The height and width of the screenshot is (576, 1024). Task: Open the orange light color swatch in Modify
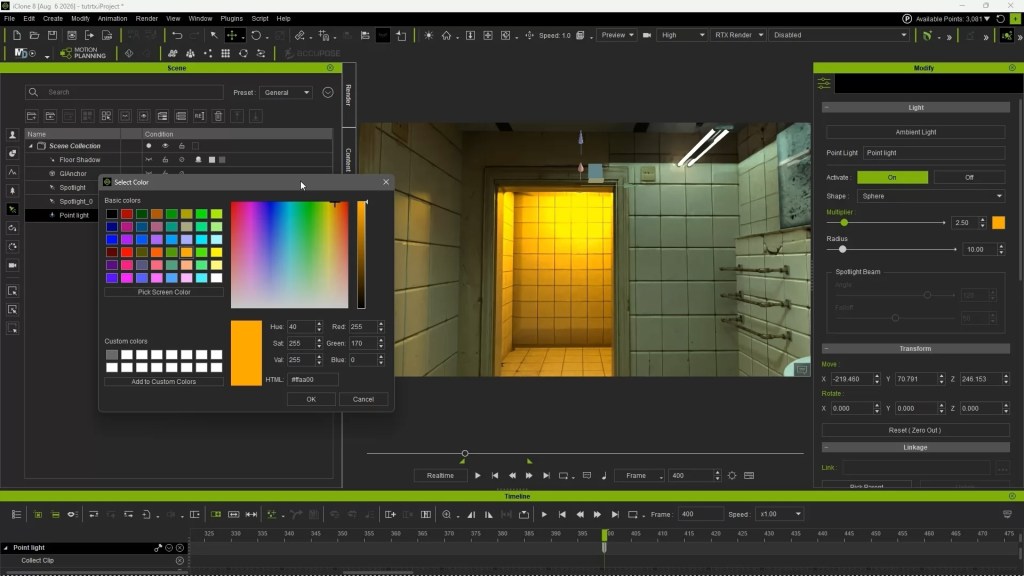[999, 223]
